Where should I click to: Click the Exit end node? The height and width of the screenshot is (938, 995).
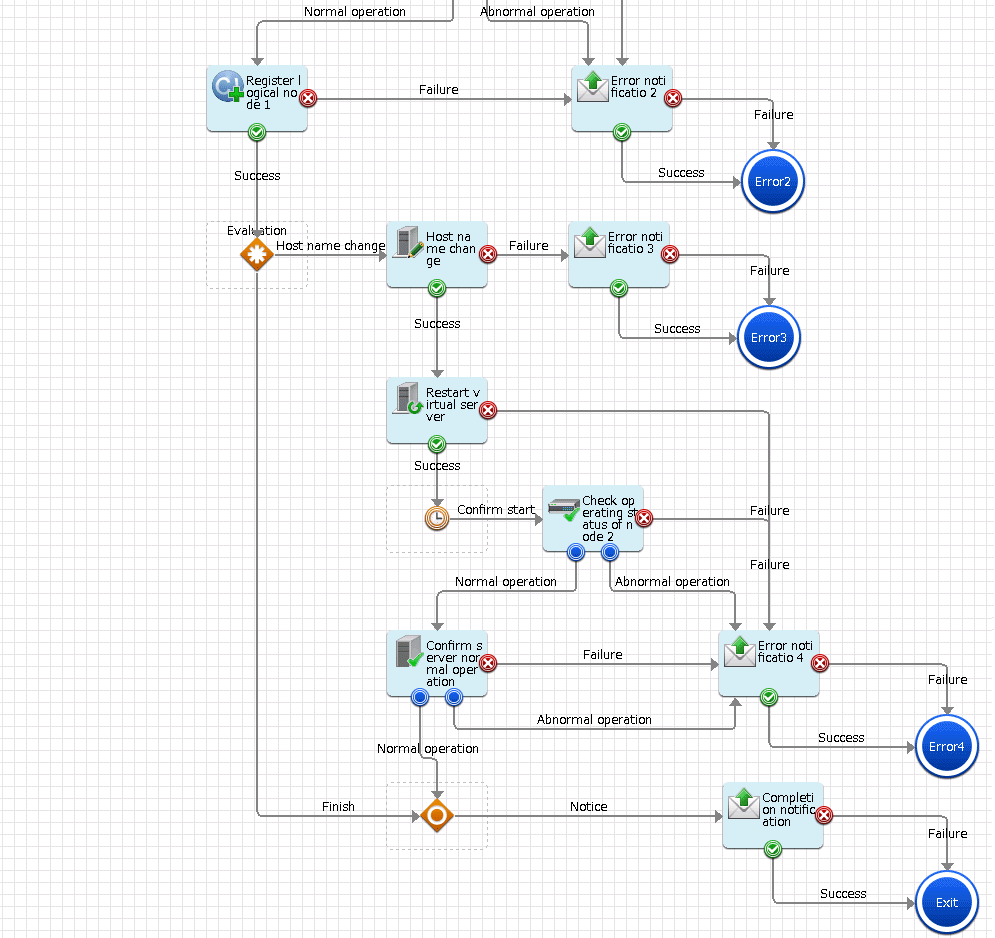click(946, 902)
